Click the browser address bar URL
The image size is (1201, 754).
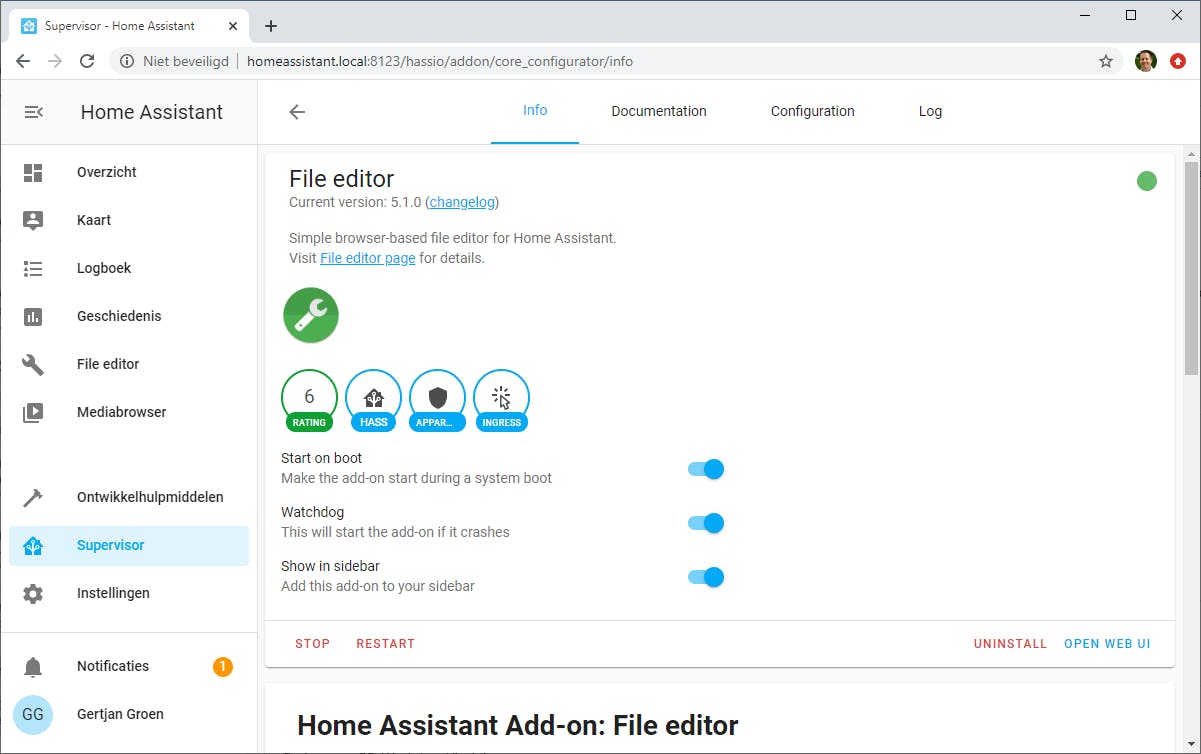(440, 61)
